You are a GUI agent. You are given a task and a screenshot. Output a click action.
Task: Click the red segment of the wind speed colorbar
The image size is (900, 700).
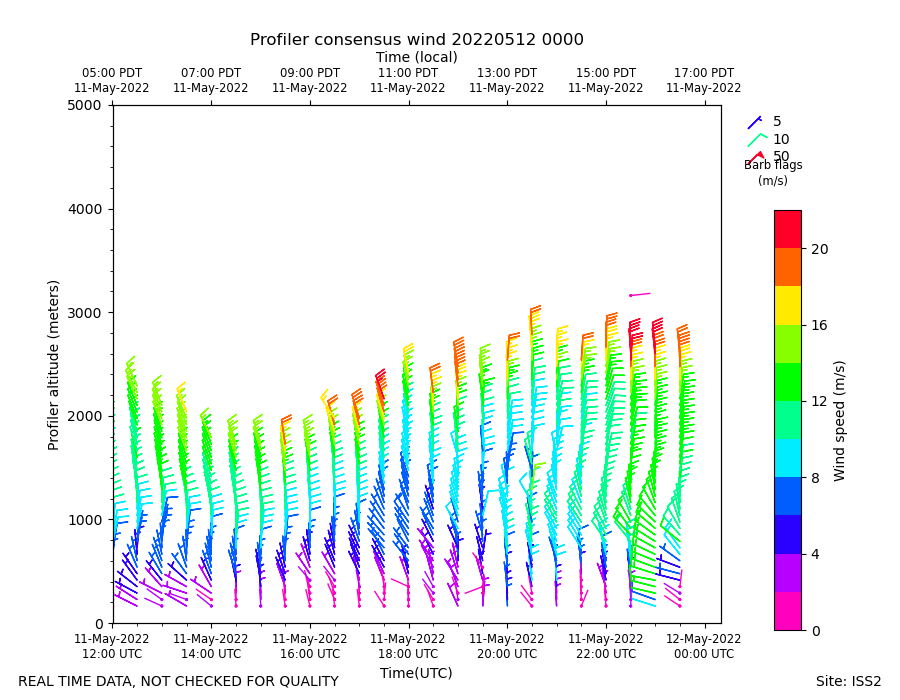788,229
